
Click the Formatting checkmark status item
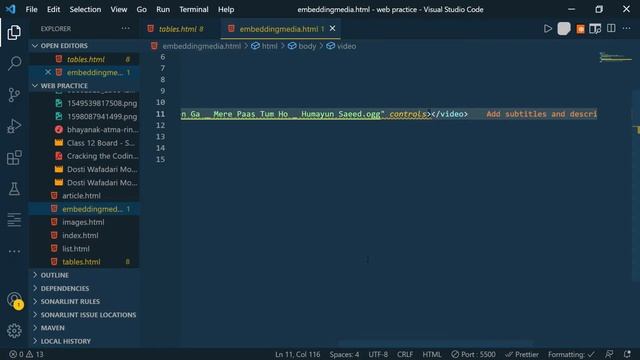[x=571, y=354]
